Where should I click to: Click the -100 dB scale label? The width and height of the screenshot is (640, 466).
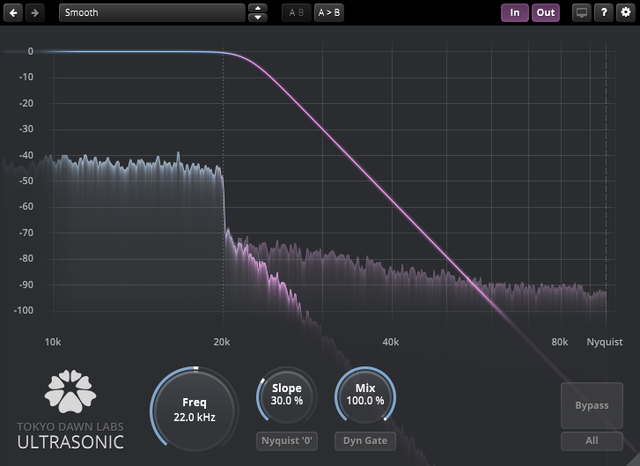(23, 311)
